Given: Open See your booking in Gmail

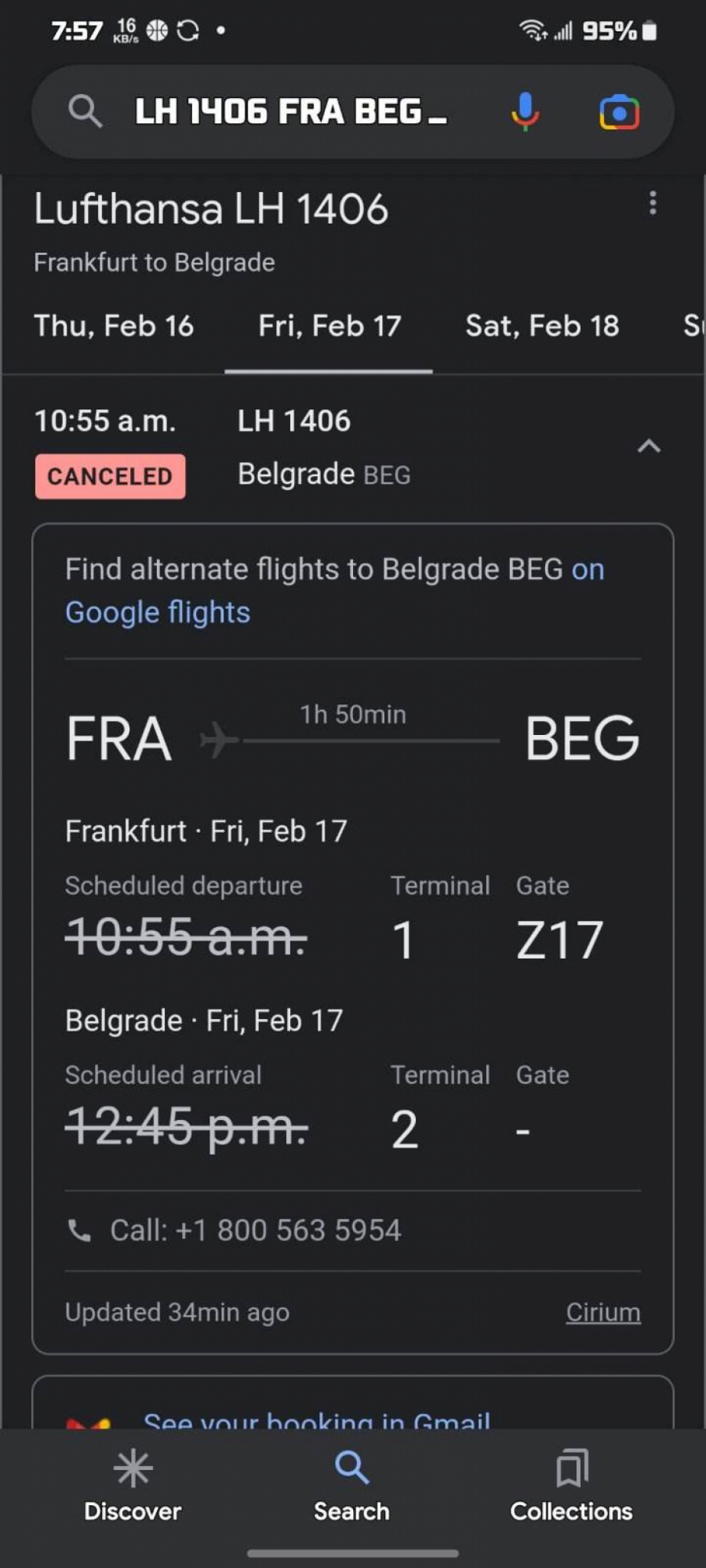Looking at the screenshot, I should tap(317, 1418).
